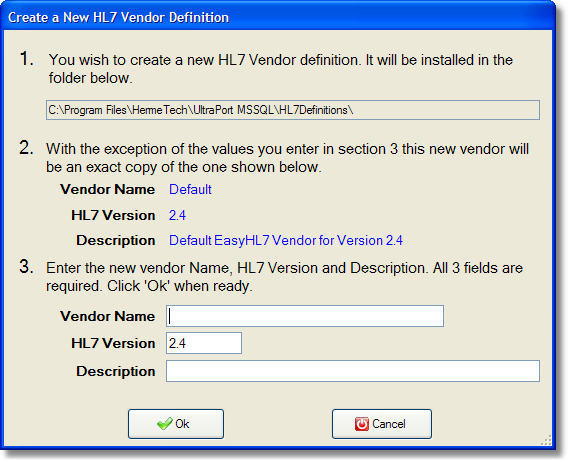568x462 pixels.
Task: Click the section 3 HL7 Version label
Action: (x=113, y=343)
